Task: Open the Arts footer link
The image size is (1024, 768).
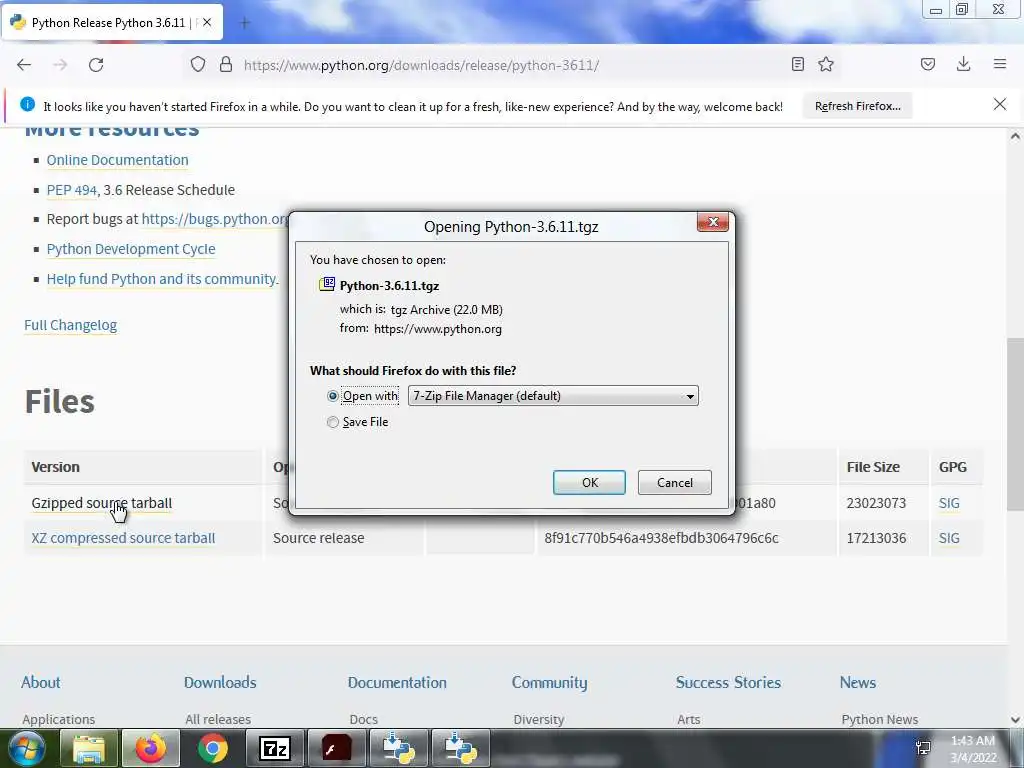Action: (x=688, y=719)
